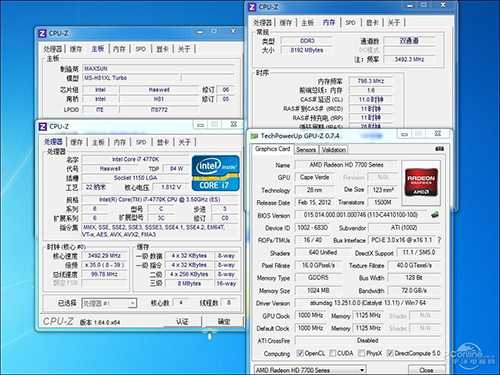Open 关于 tab in CPU-Z mainboard window
Image resolution: width=500 pixels, height=375 pixels.
(184, 49)
